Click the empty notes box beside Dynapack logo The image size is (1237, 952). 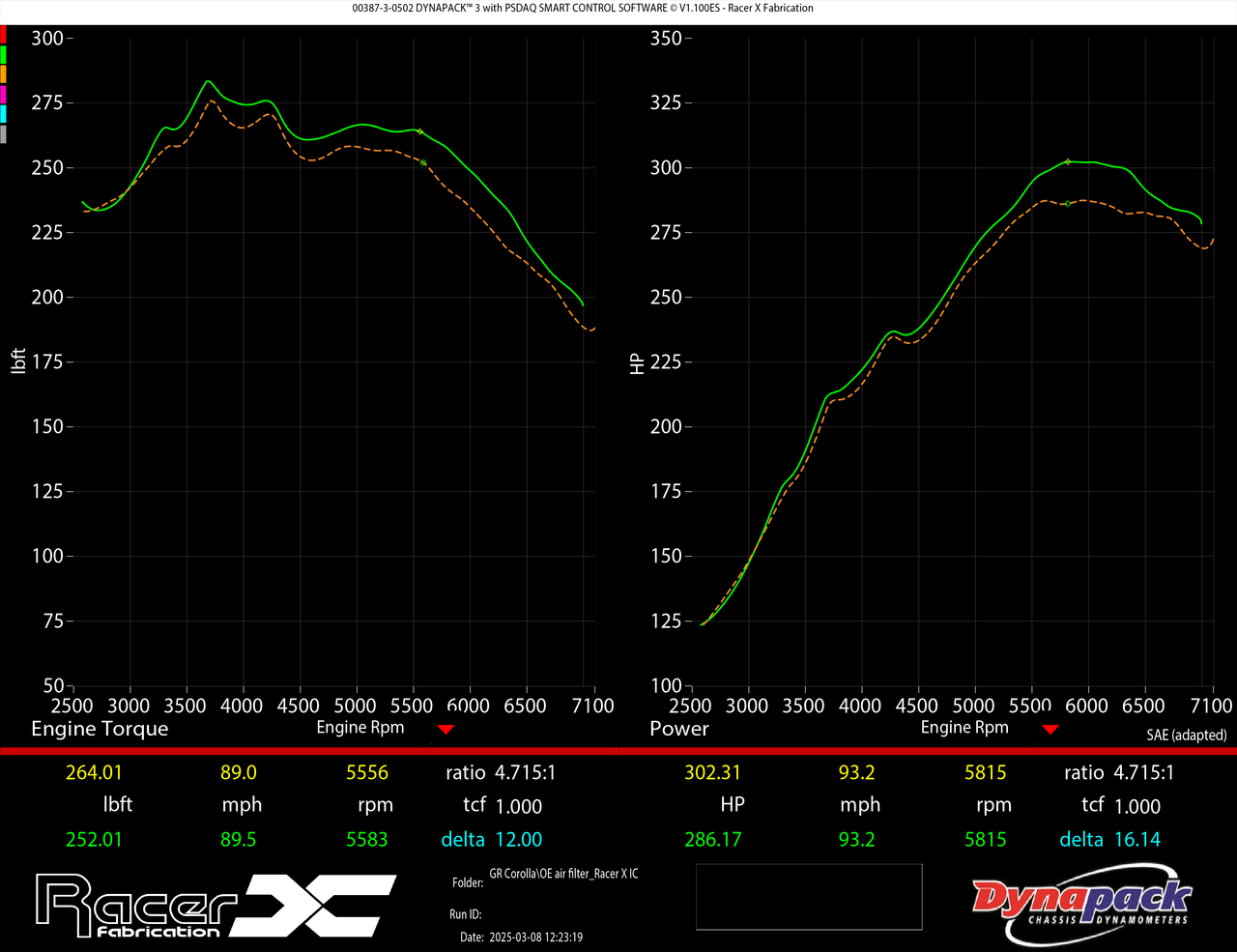point(808,897)
